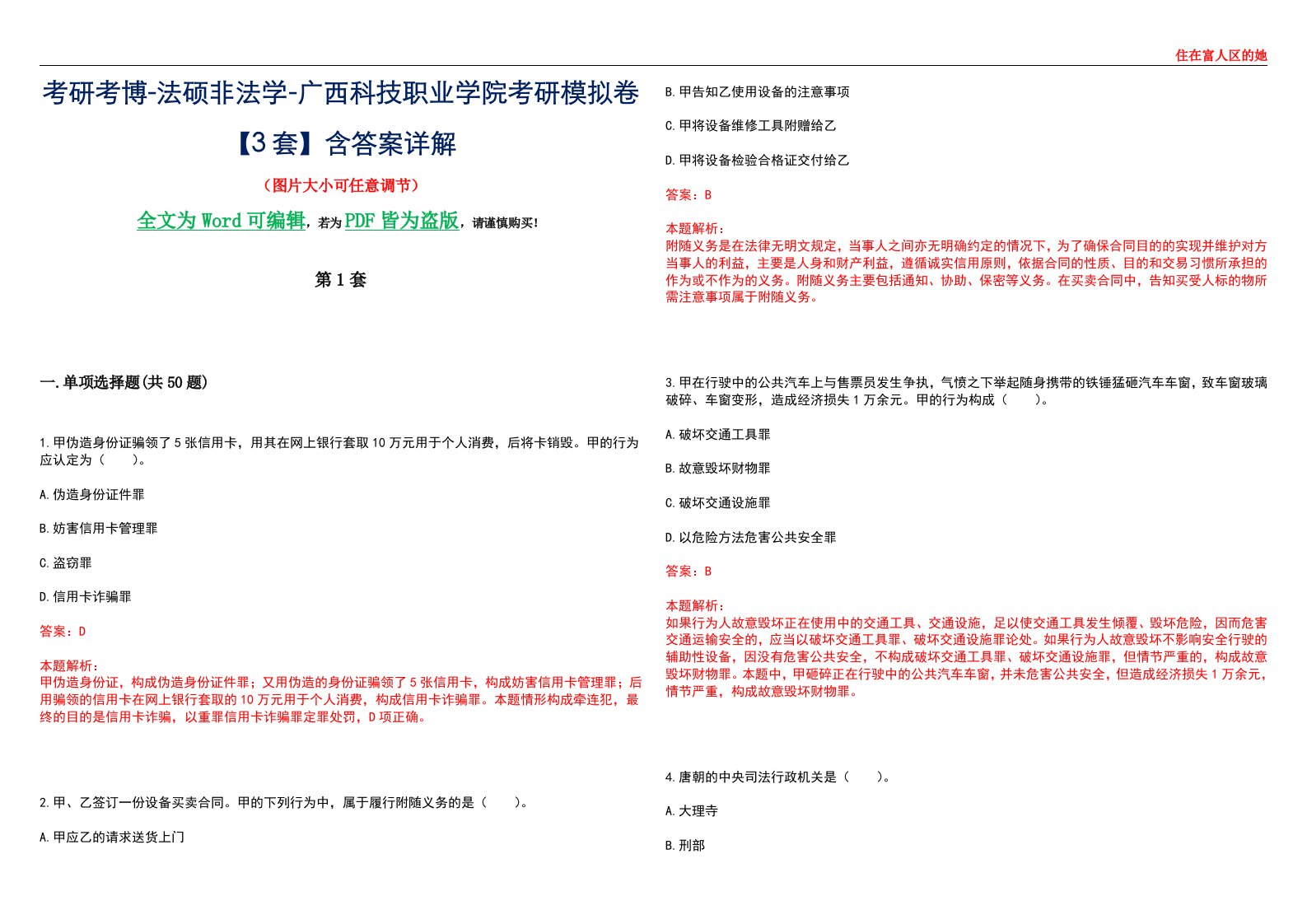This screenshot has width=1307, height=924.
Task: Select option B.甲告知乙使用设备的注意事项
Action: click(x=757, y=91)
